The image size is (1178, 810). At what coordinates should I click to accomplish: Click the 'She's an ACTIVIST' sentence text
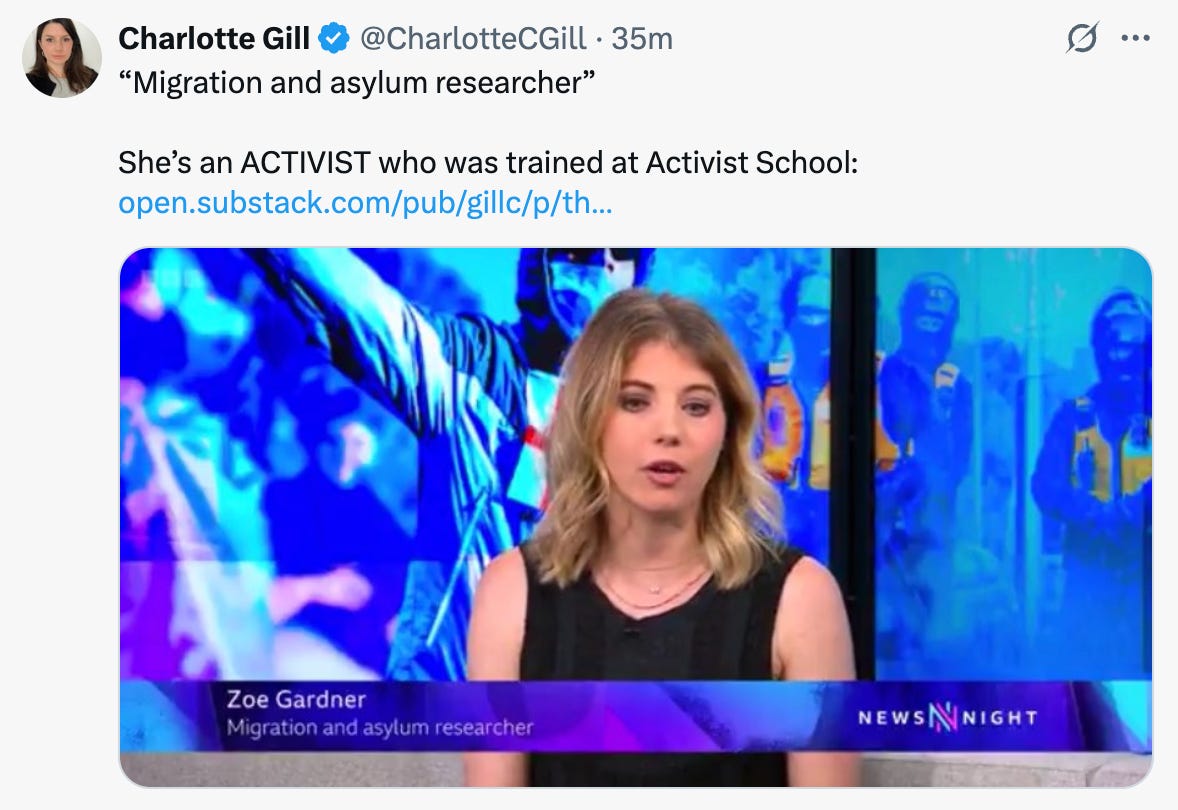(488, 162)
